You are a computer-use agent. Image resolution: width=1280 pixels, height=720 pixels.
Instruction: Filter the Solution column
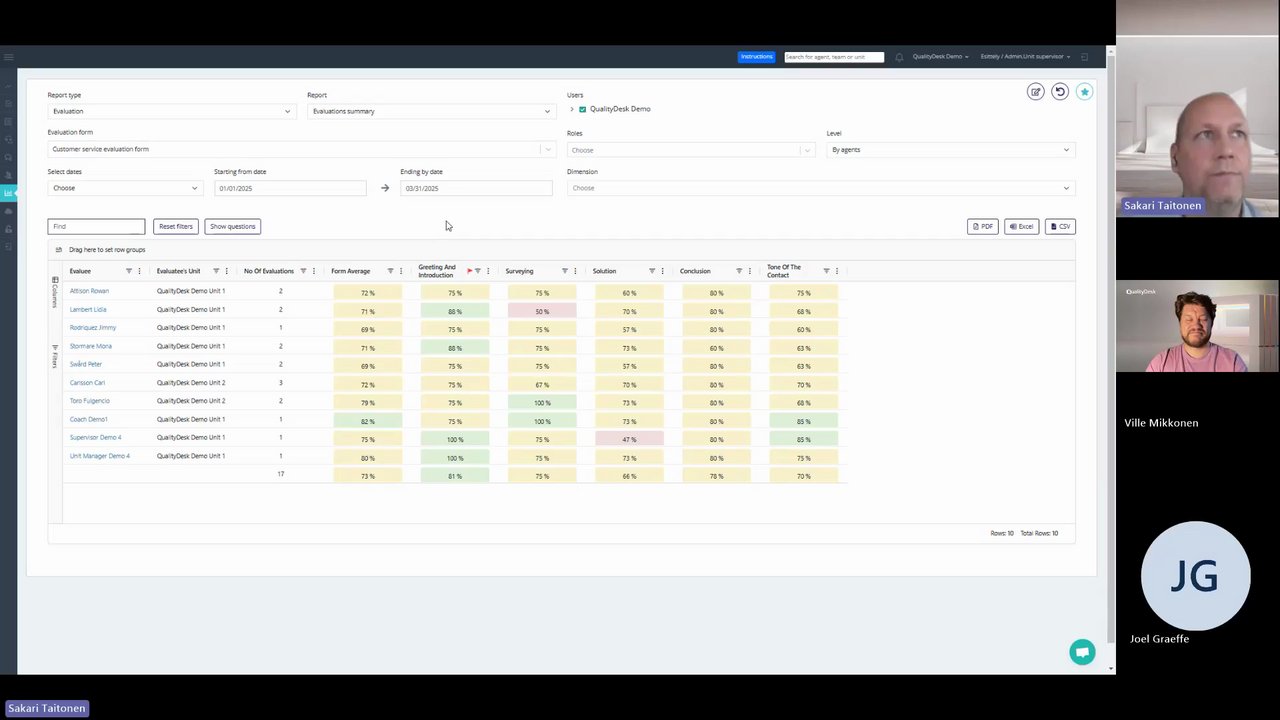pos(652,271)
